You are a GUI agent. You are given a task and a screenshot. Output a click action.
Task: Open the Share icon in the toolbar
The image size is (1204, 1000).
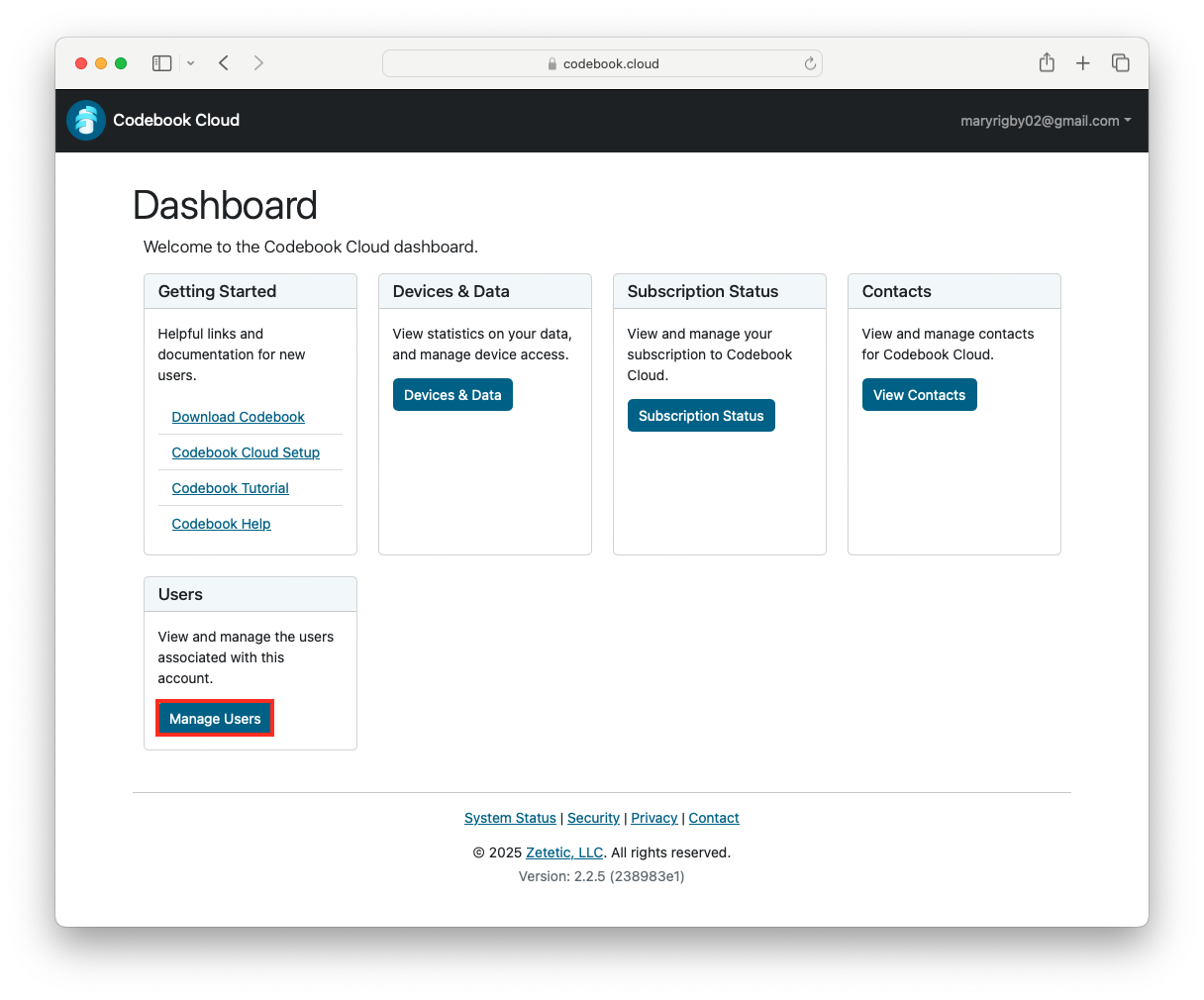coord(1047,62)
